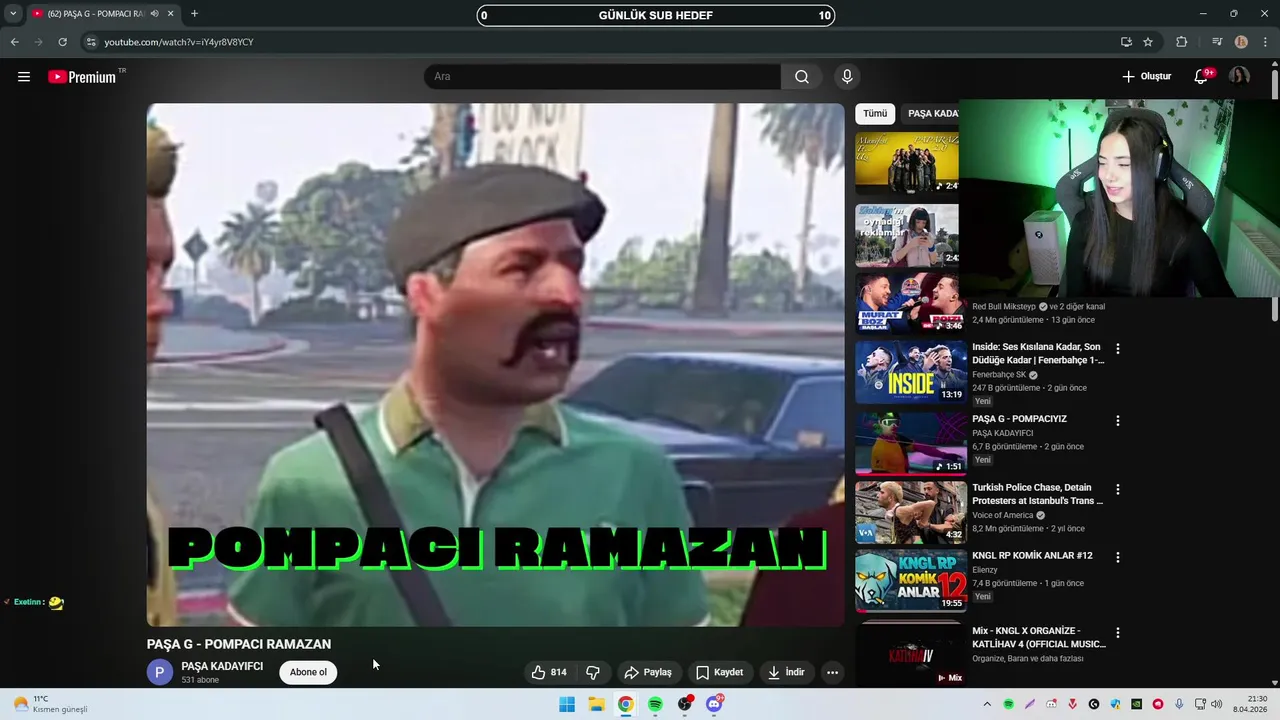Screen dimensions: 1280x720
Task: Click the Kaydet save button
Action: pos(720,673)
